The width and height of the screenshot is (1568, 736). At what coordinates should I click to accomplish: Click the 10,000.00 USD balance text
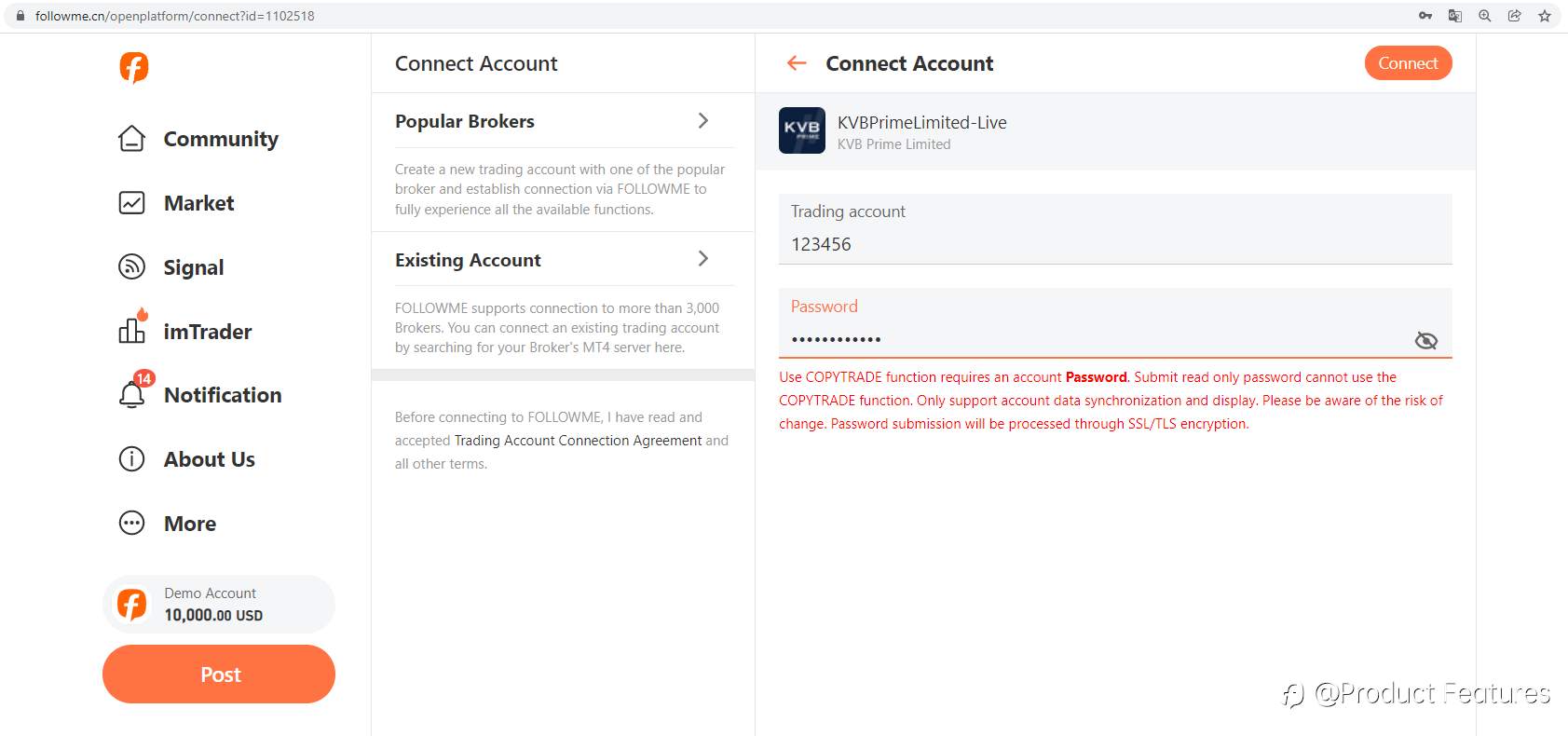point(213,615)
